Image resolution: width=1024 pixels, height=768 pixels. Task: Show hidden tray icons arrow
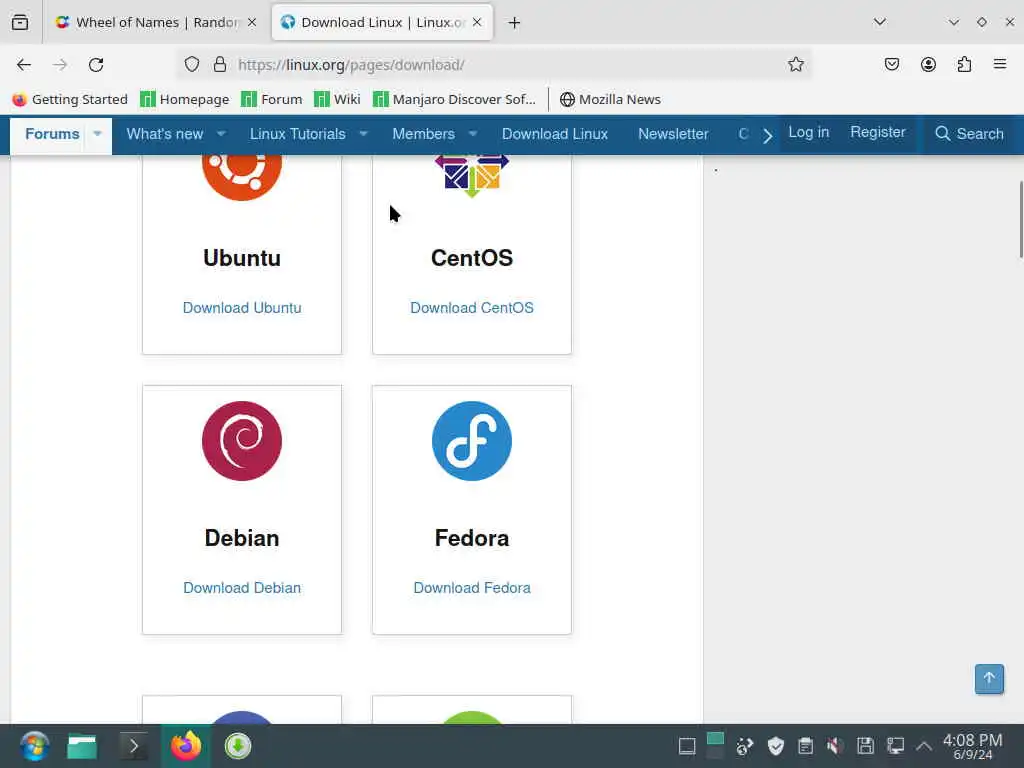pos(923,746)
